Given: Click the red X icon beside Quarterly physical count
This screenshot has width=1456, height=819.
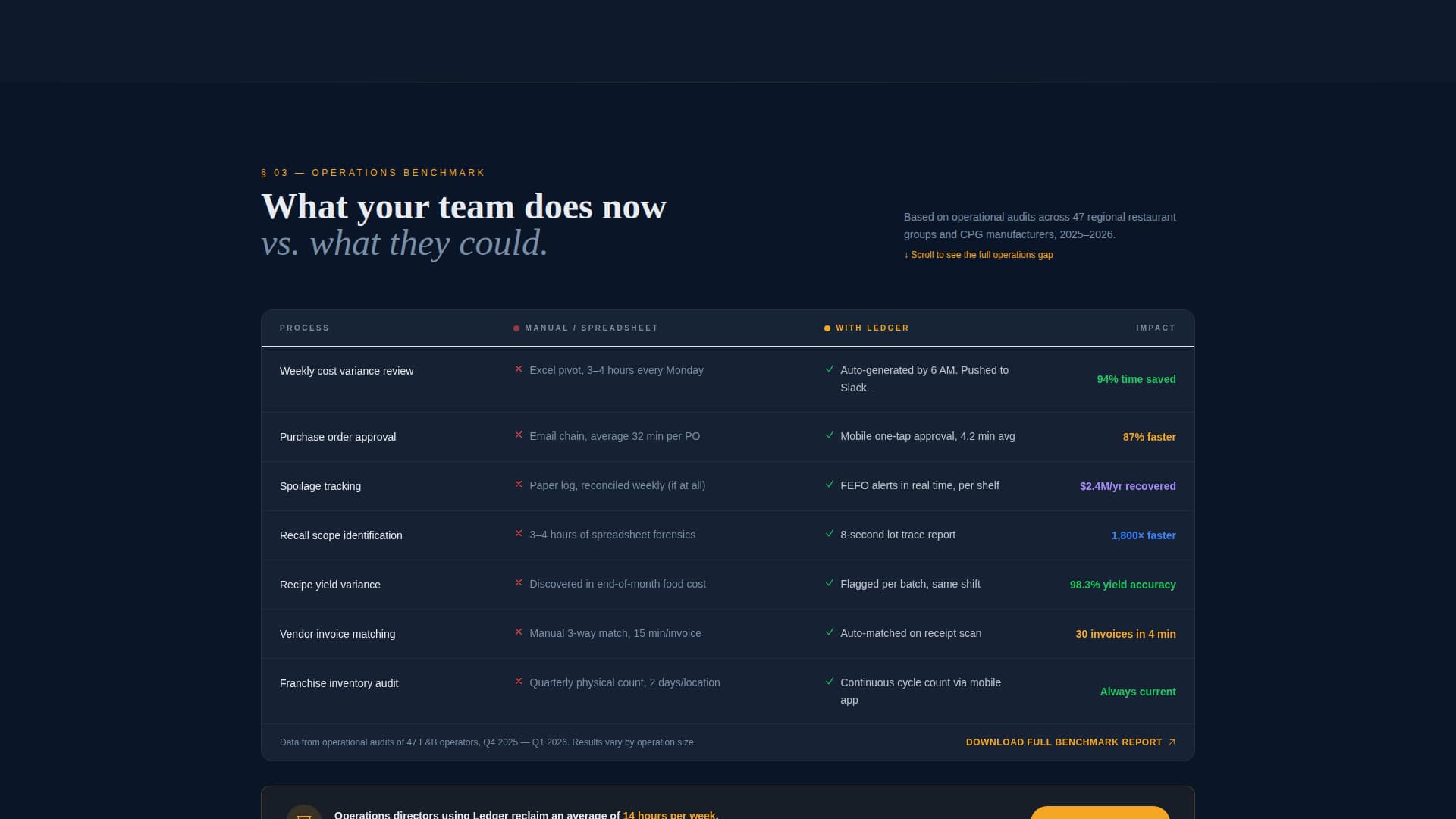Looking at the screenshot, I should pyautogui.click(x=519, y=682).
